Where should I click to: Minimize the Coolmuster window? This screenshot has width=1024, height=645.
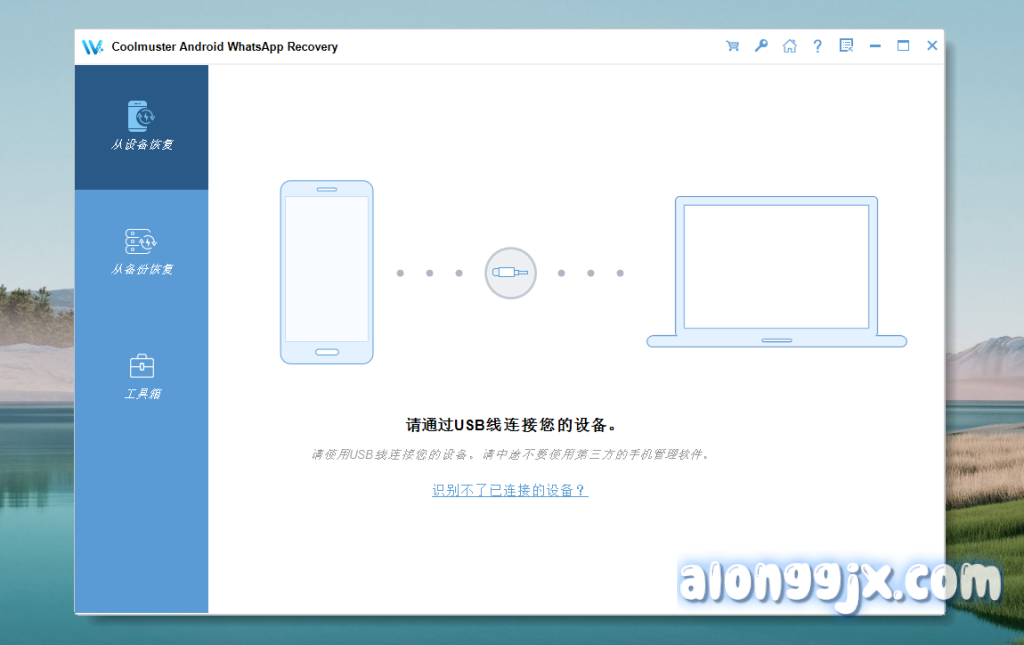[x=875, y=46]
